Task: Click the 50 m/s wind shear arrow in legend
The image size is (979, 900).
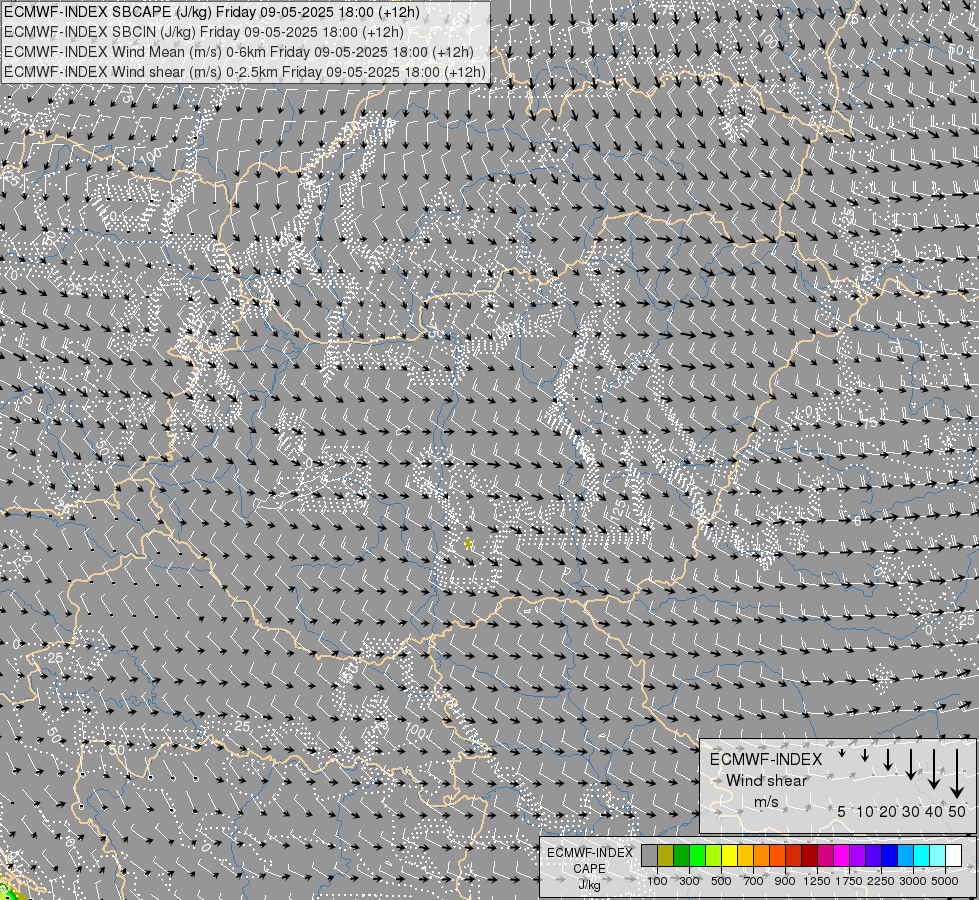Action: (x=957, y=774)
